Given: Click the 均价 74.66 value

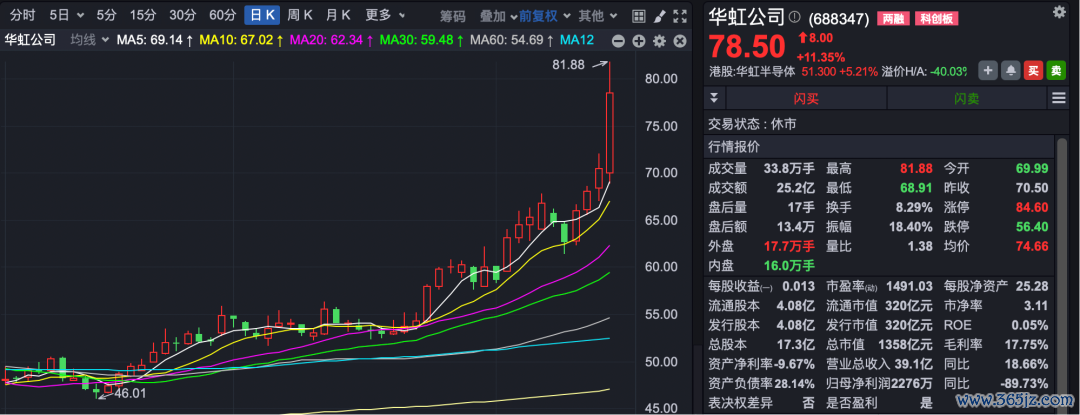Looking at the screenshot, I should pyautogui.click(x=1032, y=246).
